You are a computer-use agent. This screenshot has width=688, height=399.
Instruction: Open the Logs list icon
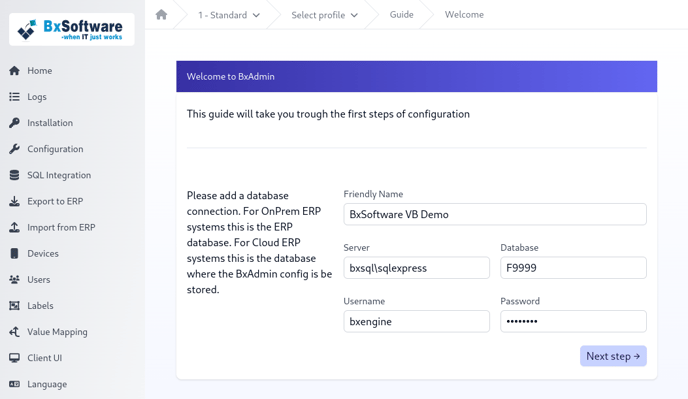coord(14,97)
